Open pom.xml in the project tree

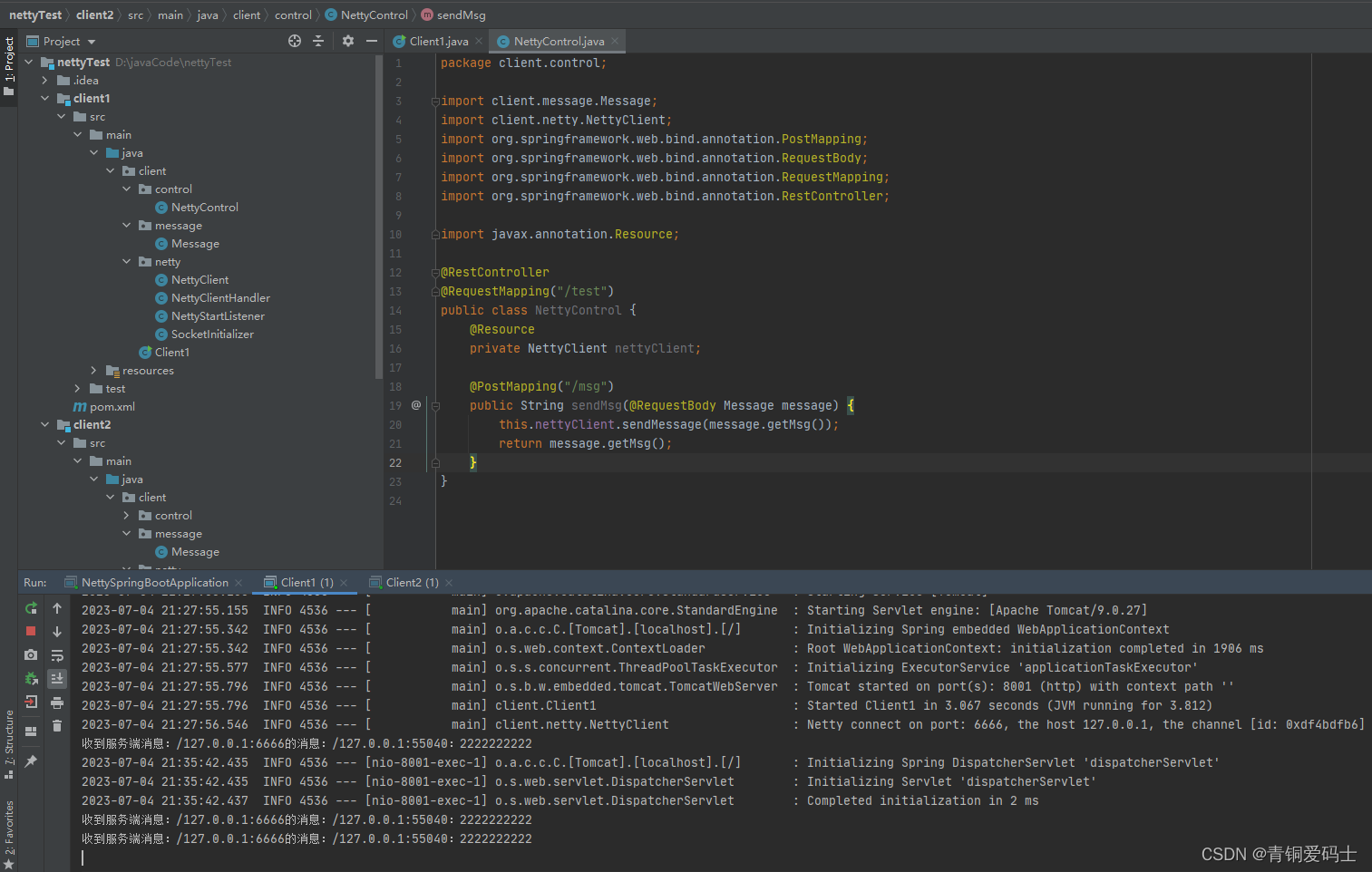104,407
